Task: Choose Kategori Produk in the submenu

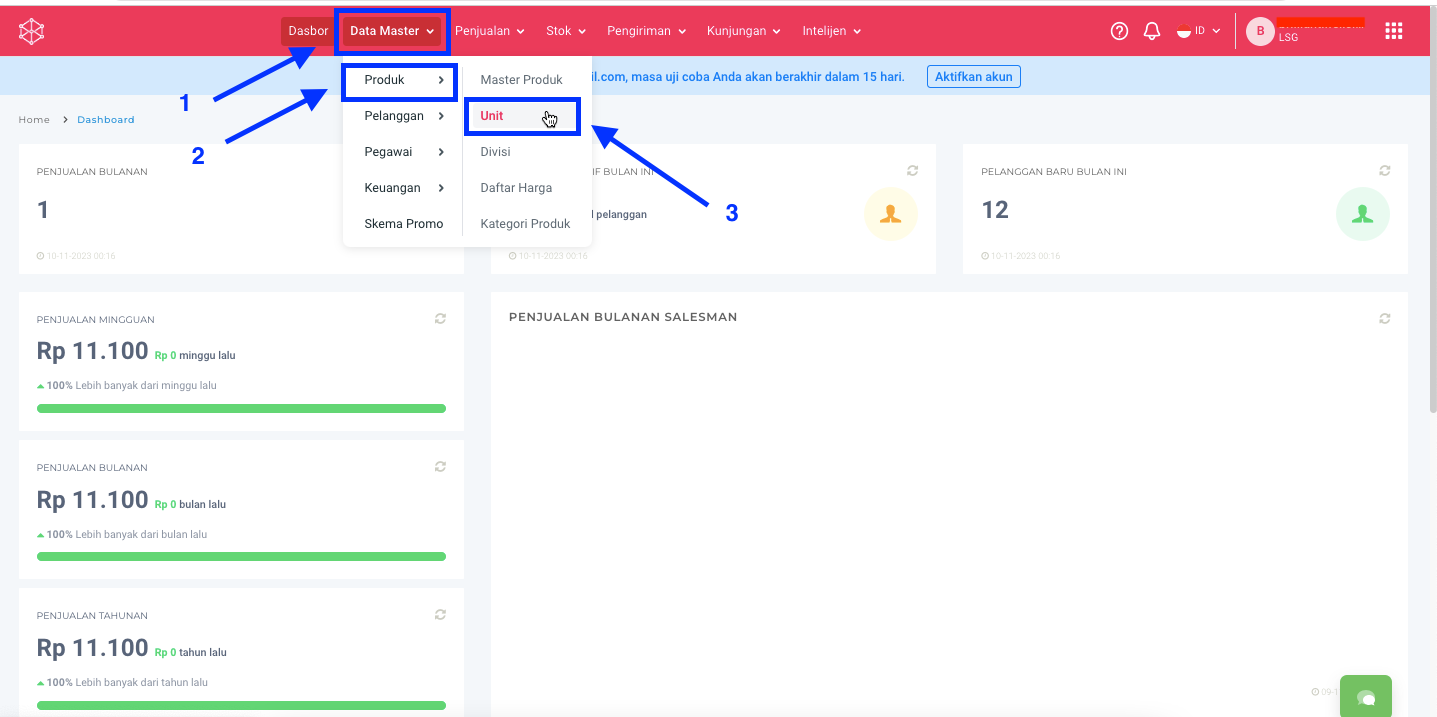Action: tap(525, 224)
